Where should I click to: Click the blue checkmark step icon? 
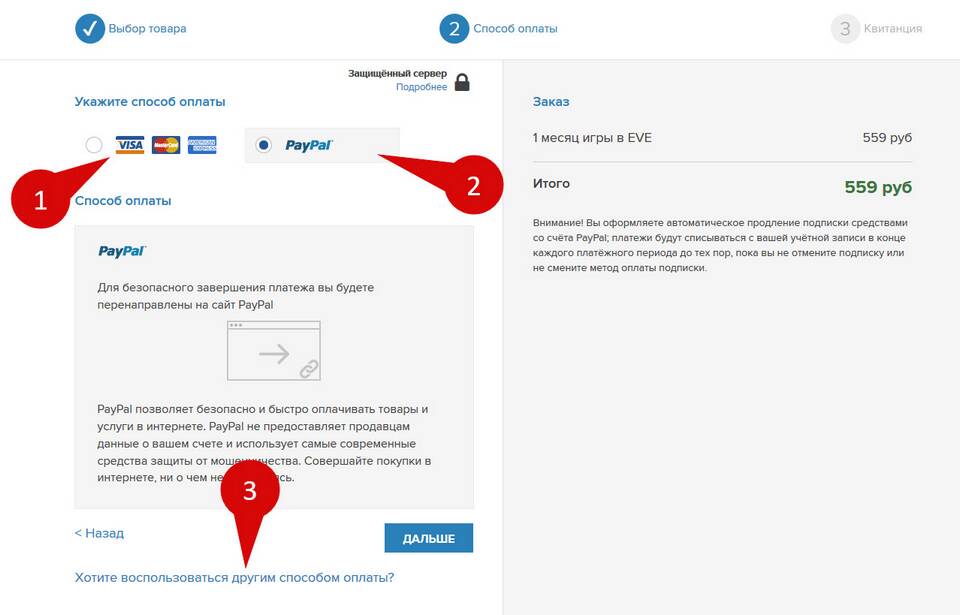(89, 29)
